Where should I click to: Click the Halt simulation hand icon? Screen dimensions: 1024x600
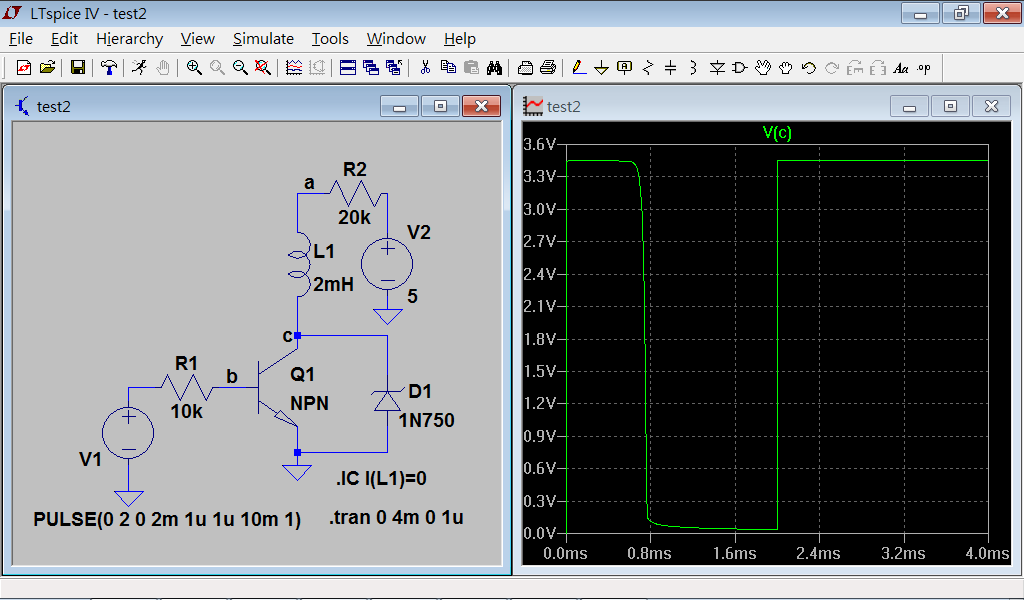pos(163,67)
